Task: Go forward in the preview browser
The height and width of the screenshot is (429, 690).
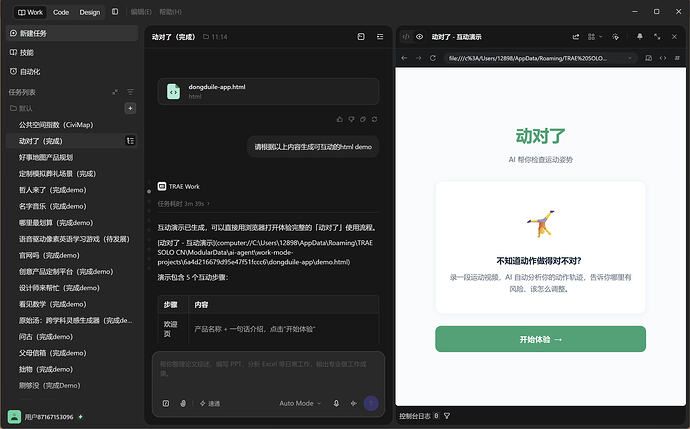Action: [x=418, y=58]
